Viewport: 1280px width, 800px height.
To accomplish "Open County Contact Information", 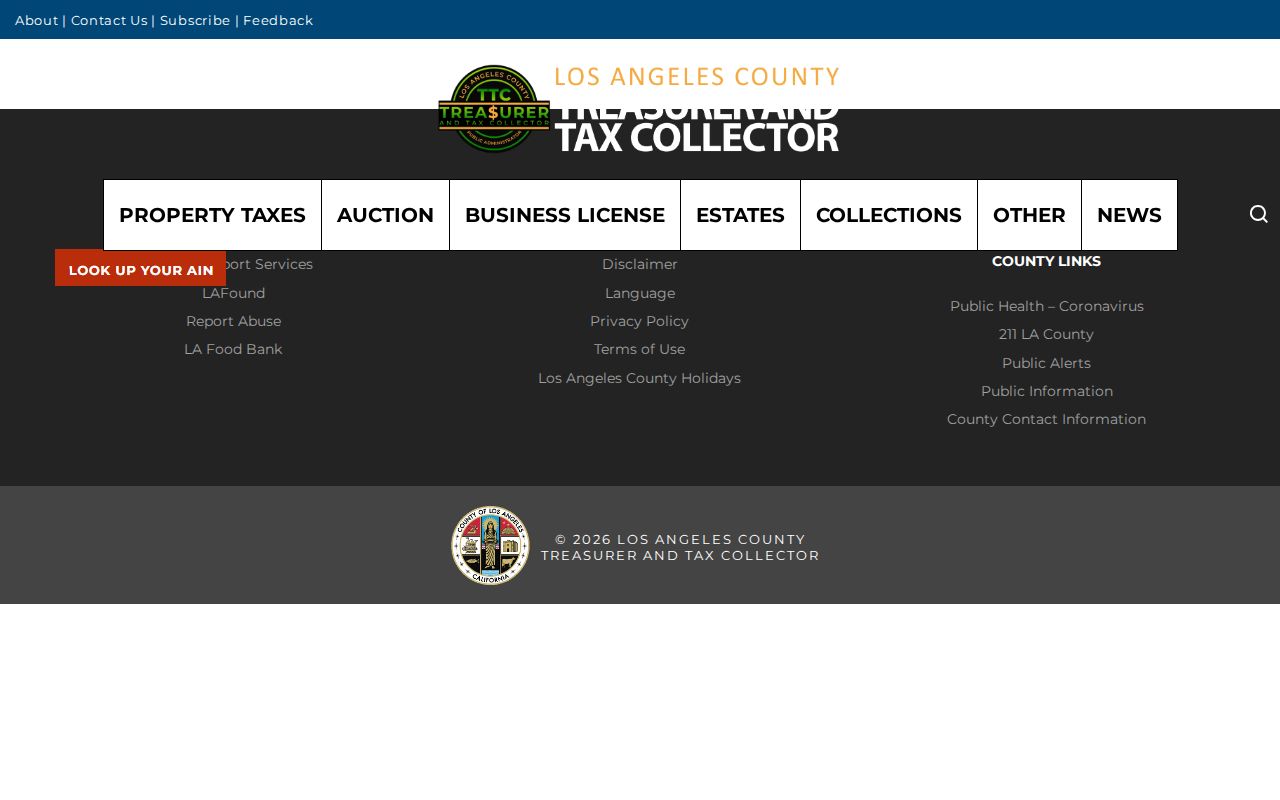I will pos(1047,419).
